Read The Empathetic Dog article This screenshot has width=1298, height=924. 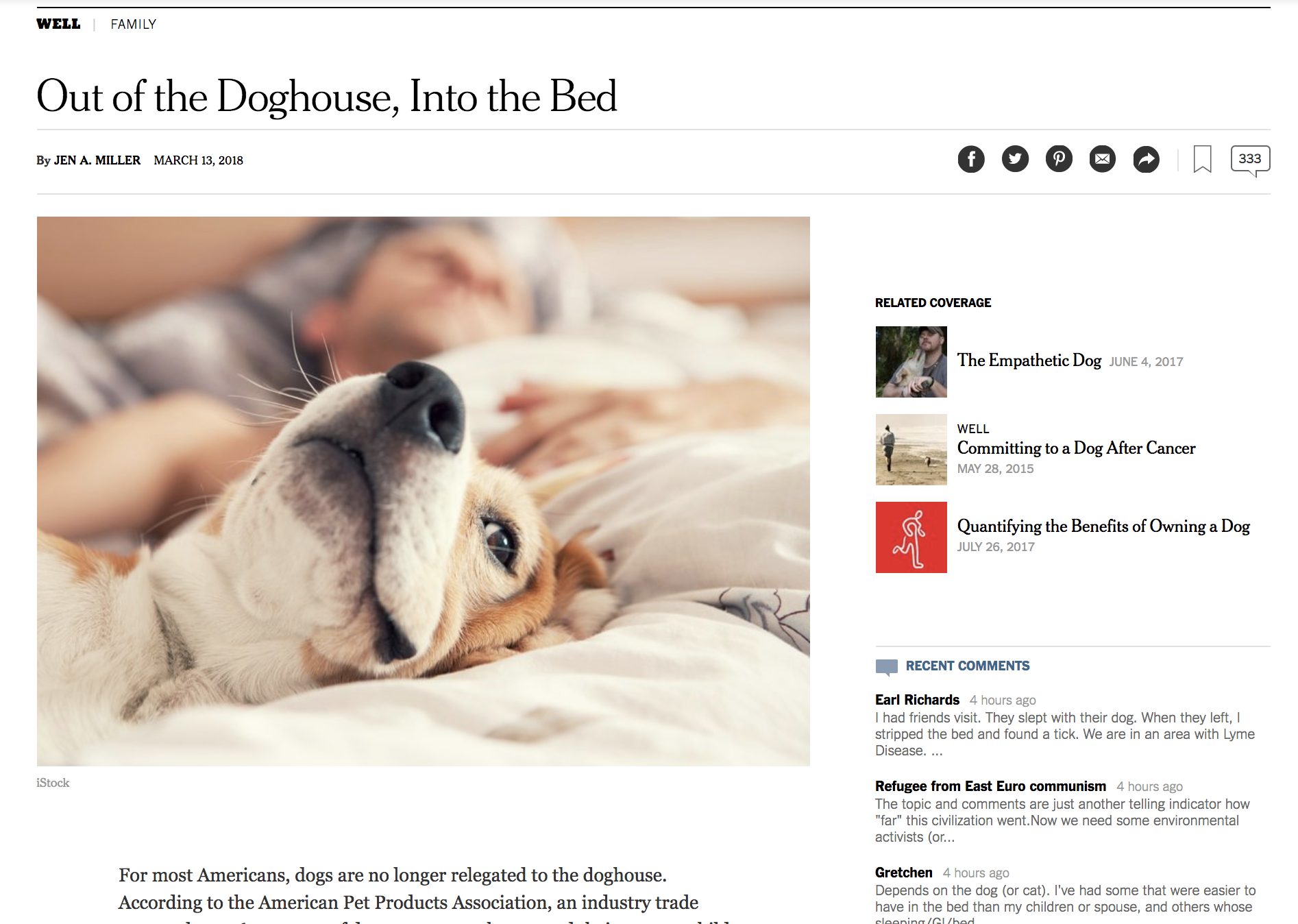[x=1029, y=361]
